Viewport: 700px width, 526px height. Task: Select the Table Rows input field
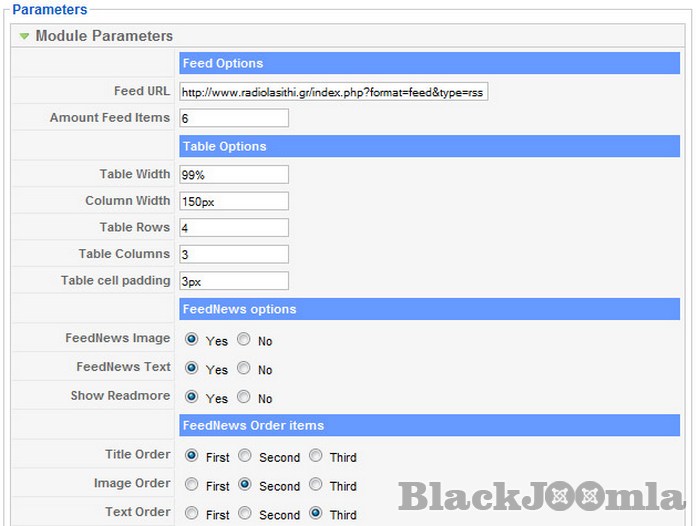pyautogui.click(x=234, y=228)
